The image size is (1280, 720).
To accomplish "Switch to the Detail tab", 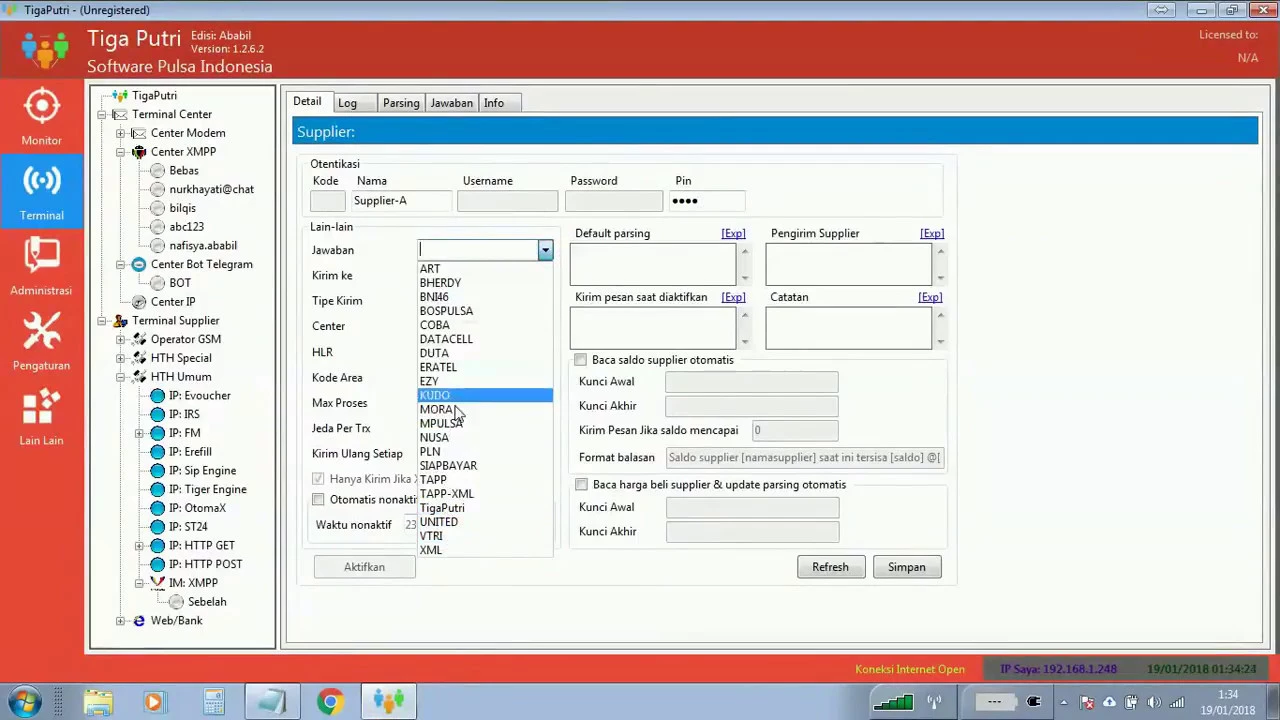I will click(x=307, y=102).
